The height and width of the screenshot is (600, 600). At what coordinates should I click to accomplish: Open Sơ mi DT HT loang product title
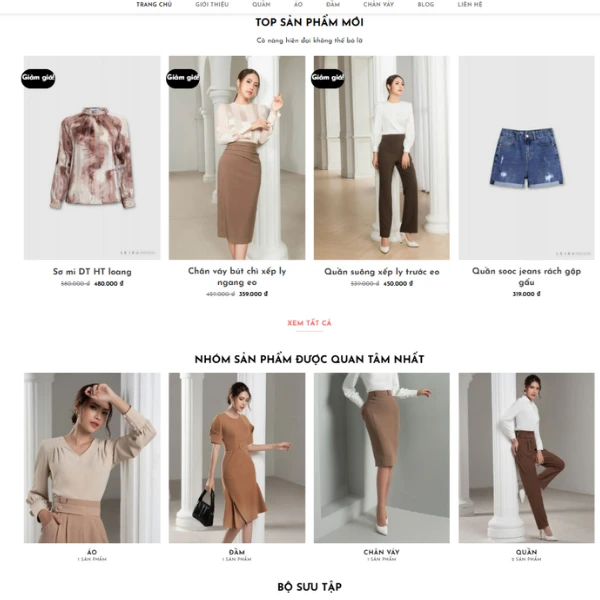[92, 272]
